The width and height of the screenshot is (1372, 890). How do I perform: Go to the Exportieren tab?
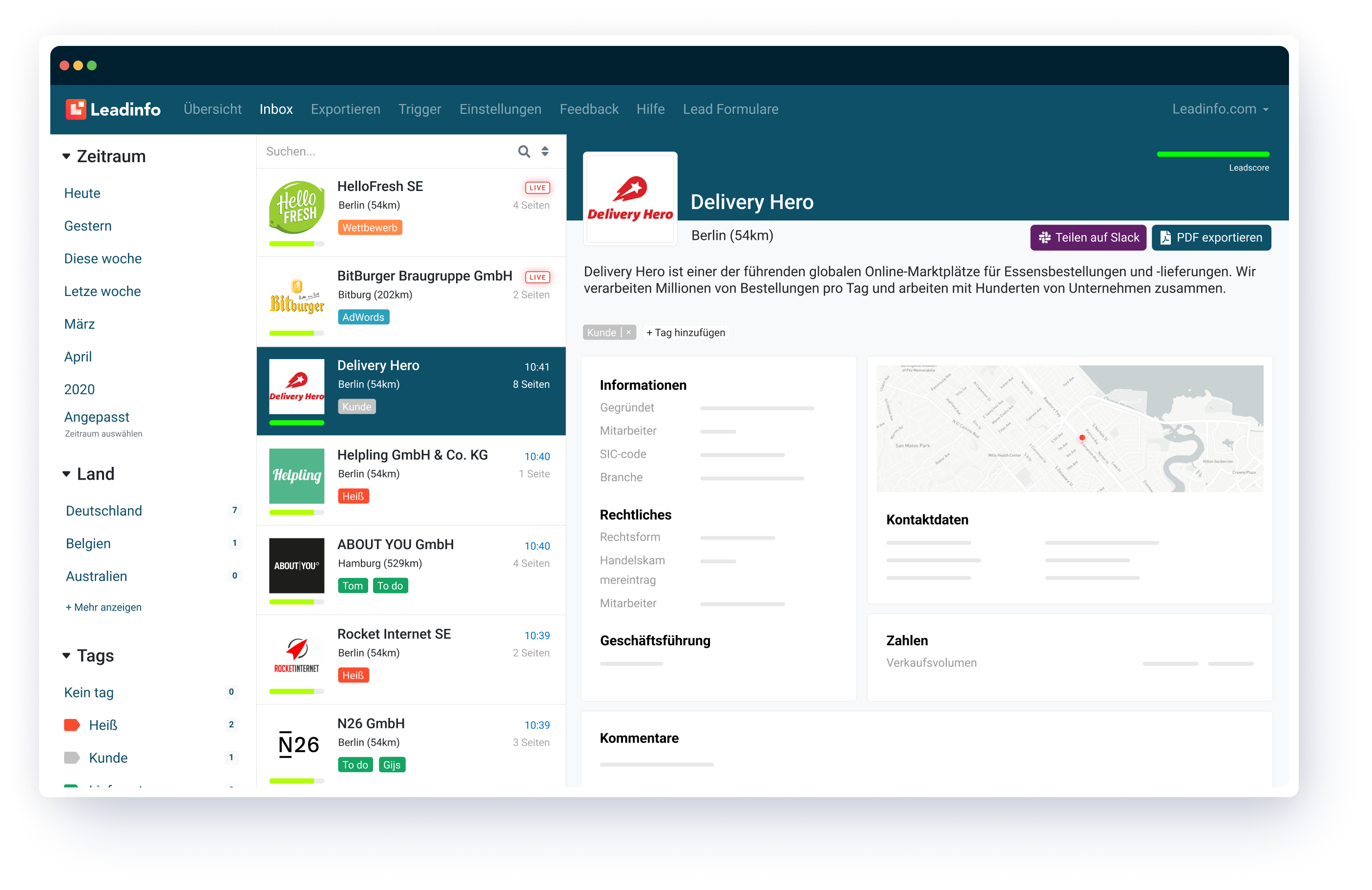pos(345,109)
